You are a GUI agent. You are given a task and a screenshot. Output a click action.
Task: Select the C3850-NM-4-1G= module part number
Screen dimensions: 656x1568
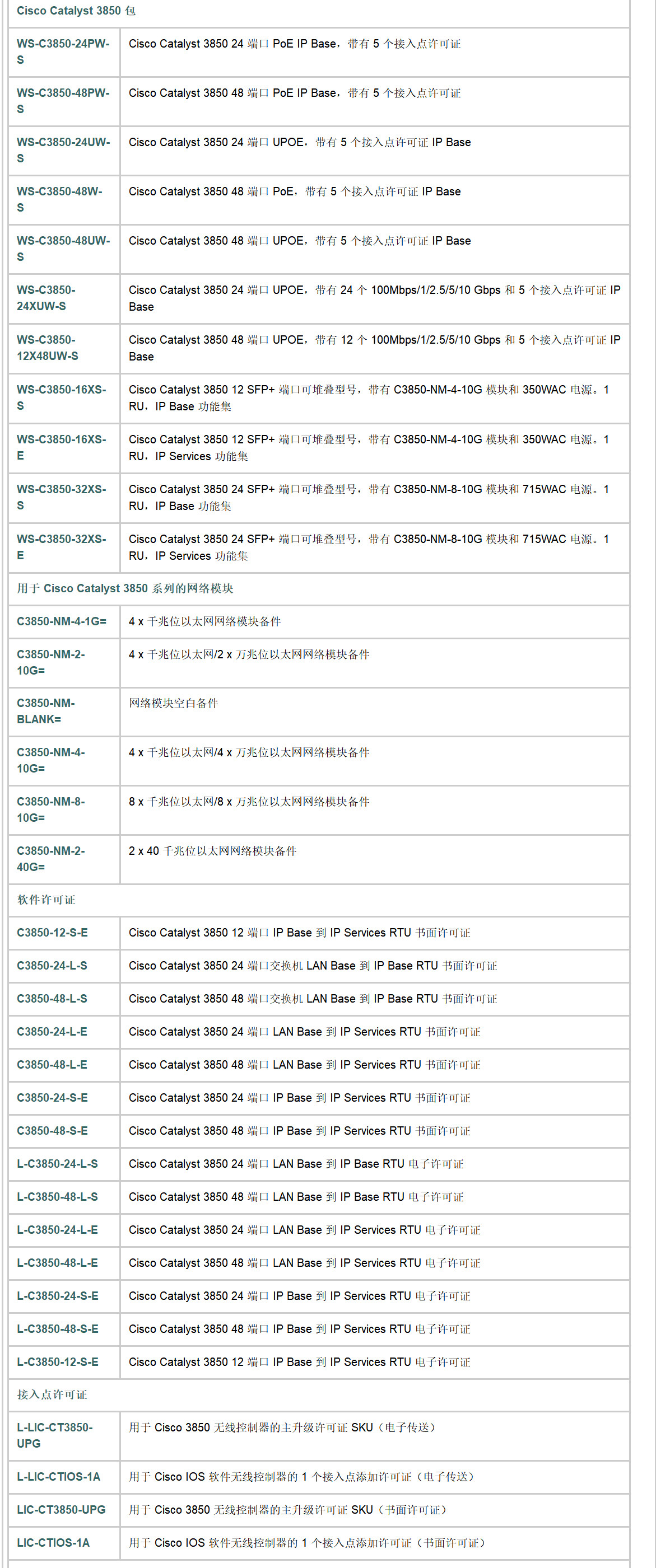coord(62,621)
